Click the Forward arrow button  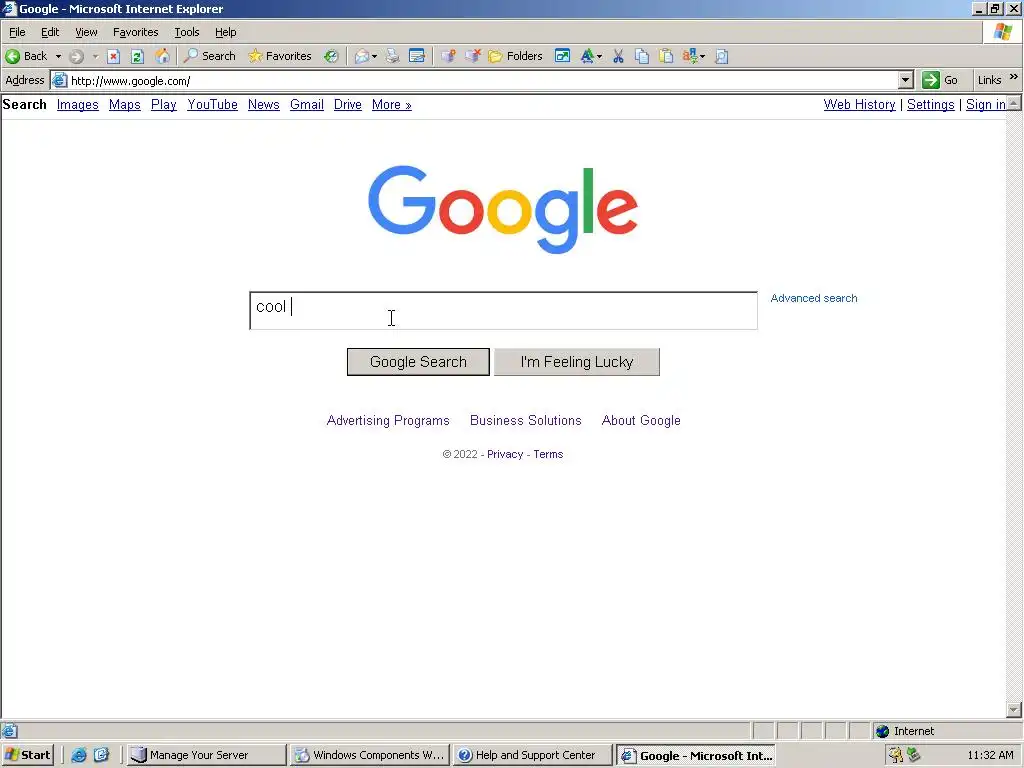[x=76, y=56]
